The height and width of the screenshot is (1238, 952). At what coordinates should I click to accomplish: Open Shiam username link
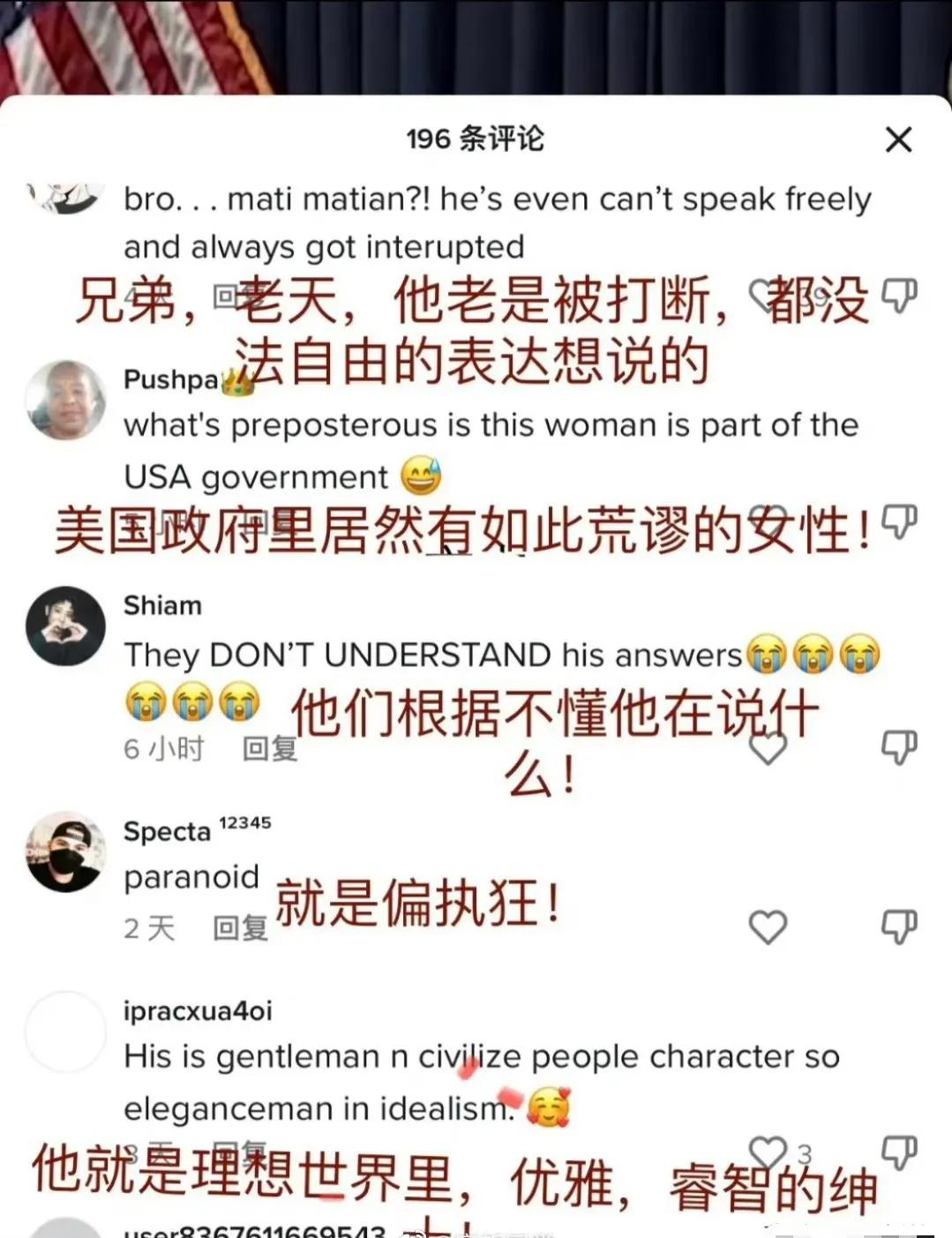point(163,605)
